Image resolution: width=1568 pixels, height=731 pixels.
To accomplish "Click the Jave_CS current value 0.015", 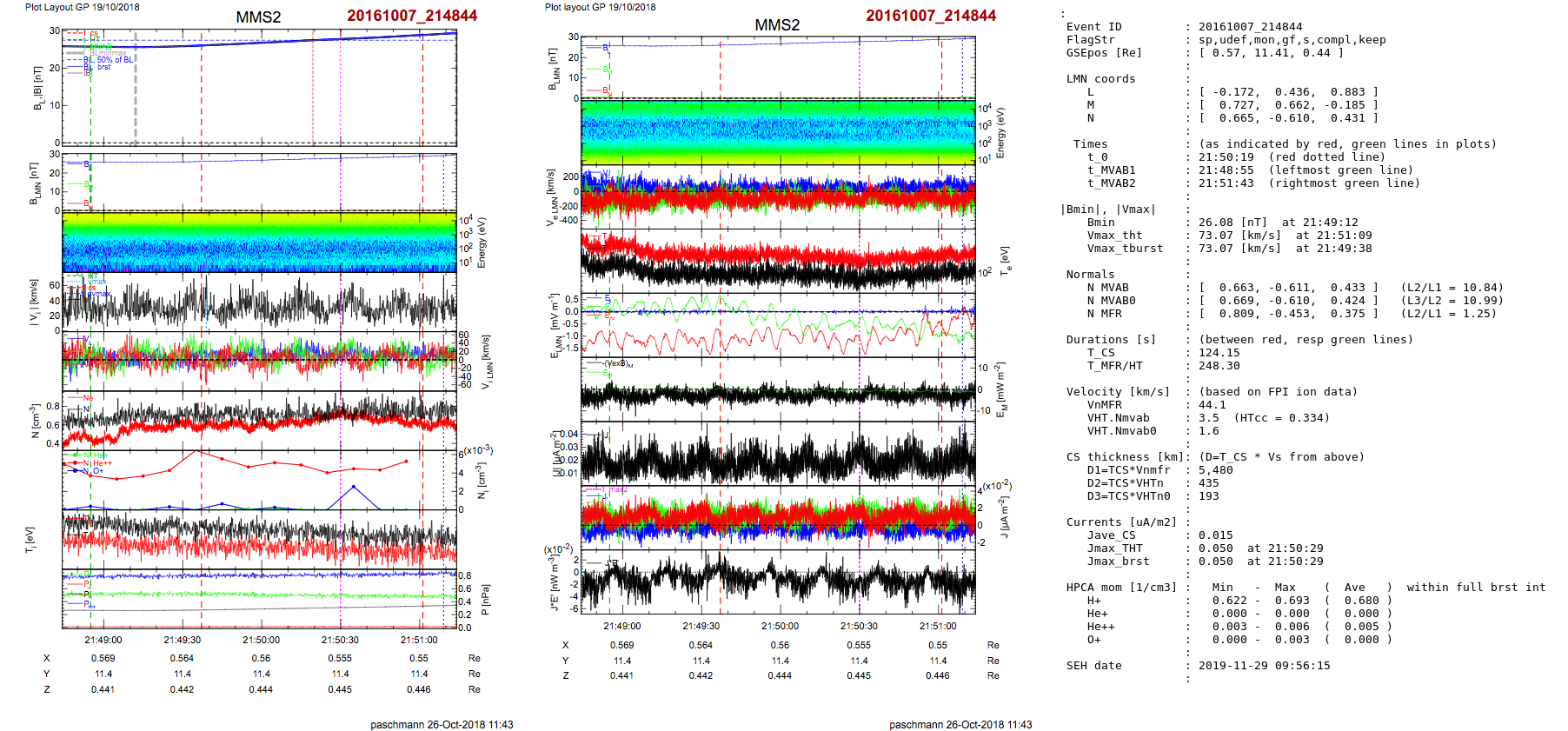I will 1215,535.
